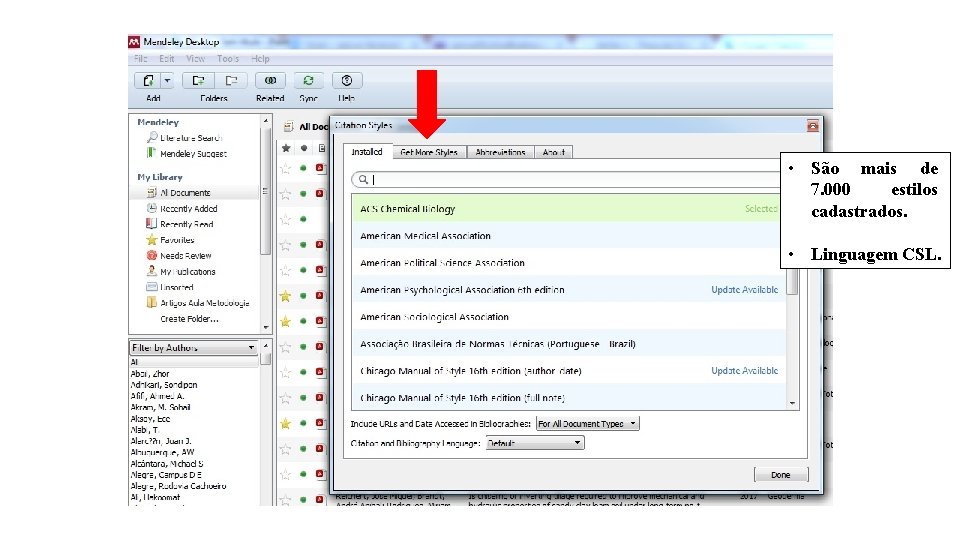This screenshot has height=540, width=960.
Task: Switch to the About tab
Action: [553, 152]
